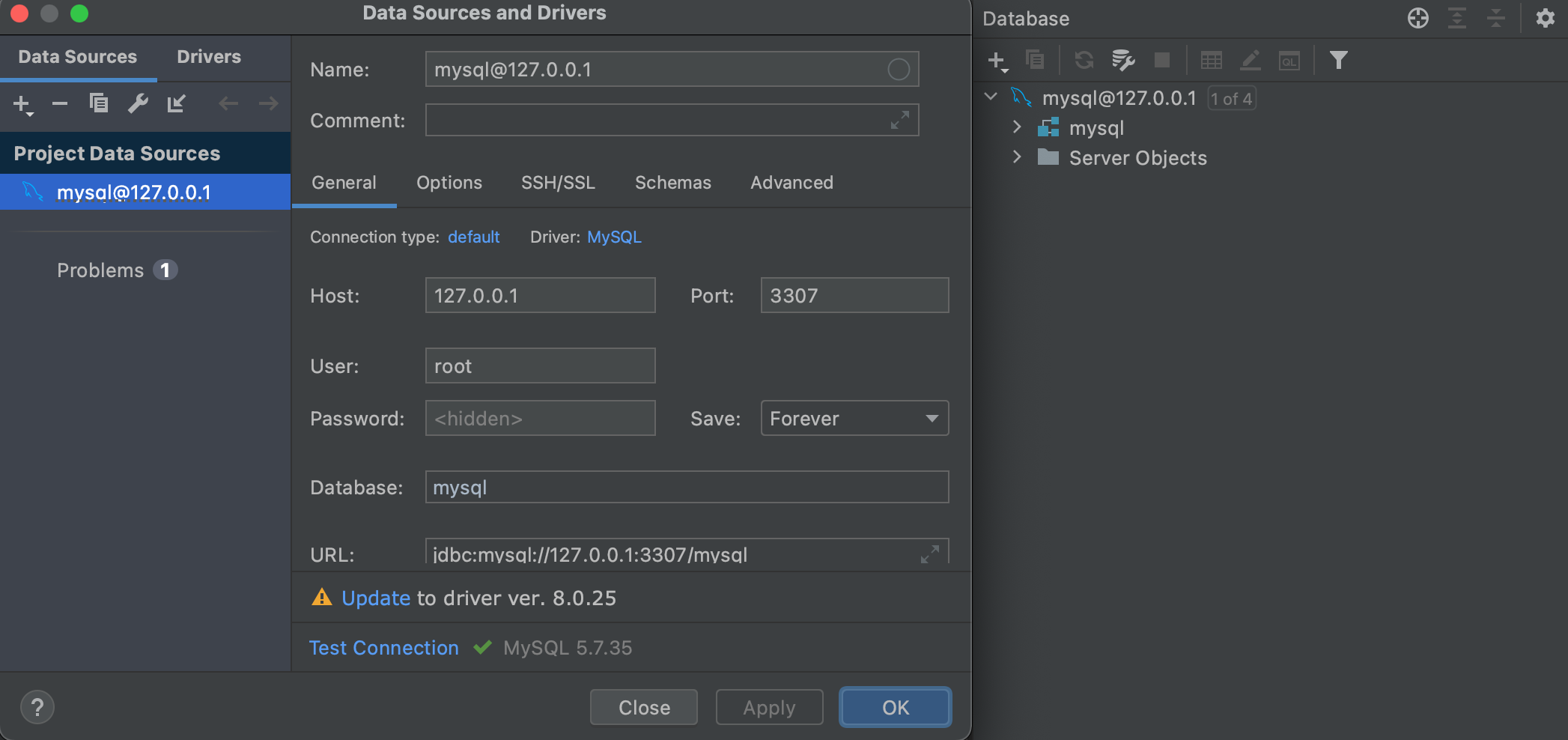Image resolution: width=1568 pixels, height=740 pixels.
Task: Open the Database panel settings gear
Action: click(1545, 18)
